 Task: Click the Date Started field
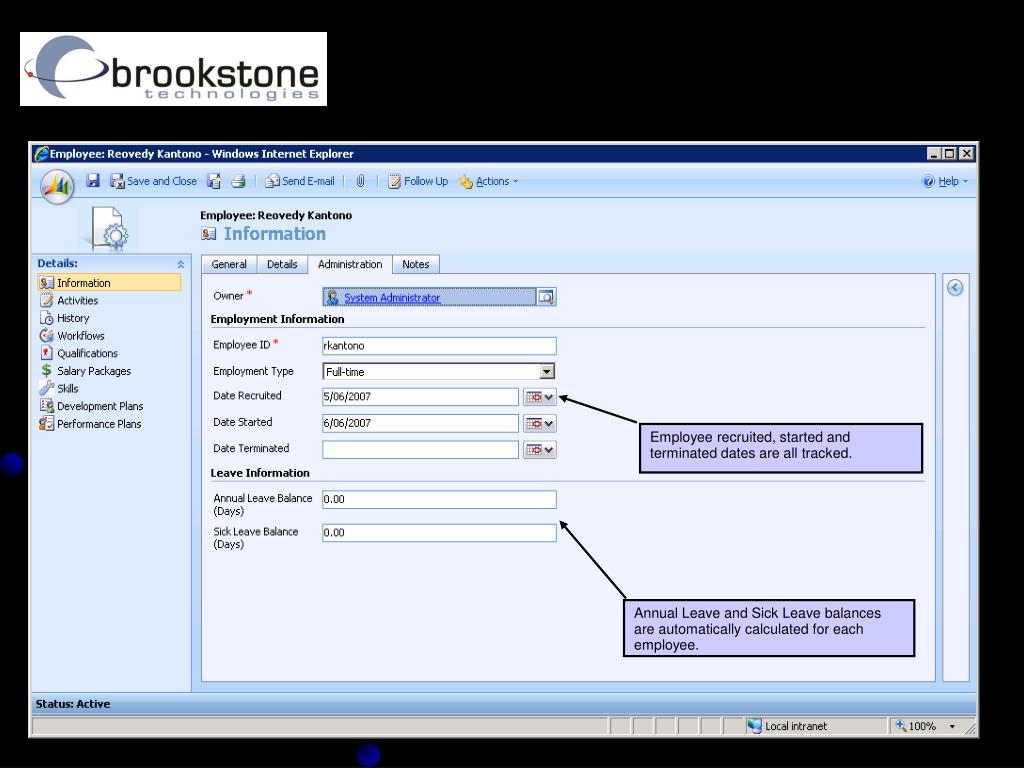[420, 423]
